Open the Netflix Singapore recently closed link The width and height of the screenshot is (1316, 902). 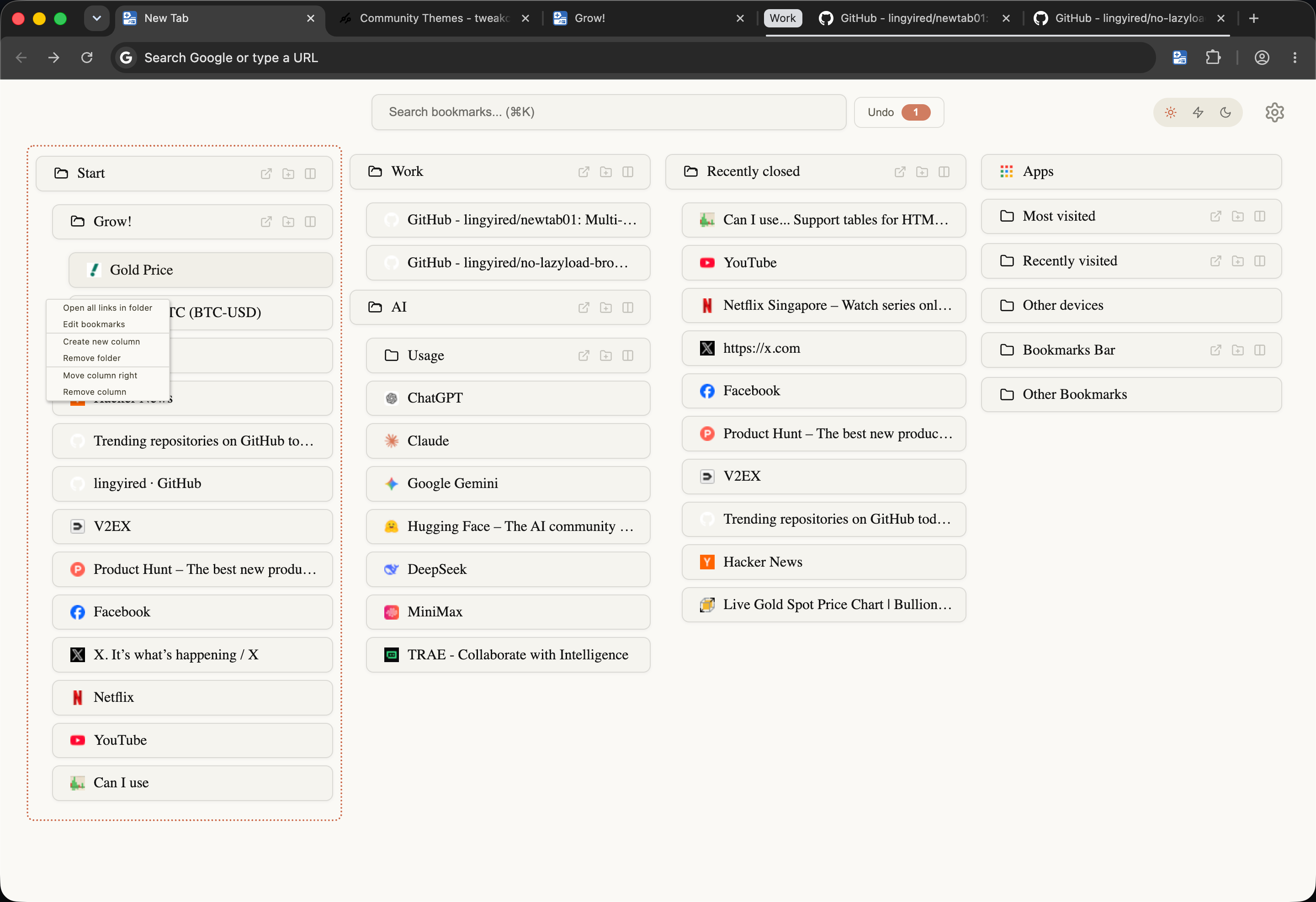(824, 306)
